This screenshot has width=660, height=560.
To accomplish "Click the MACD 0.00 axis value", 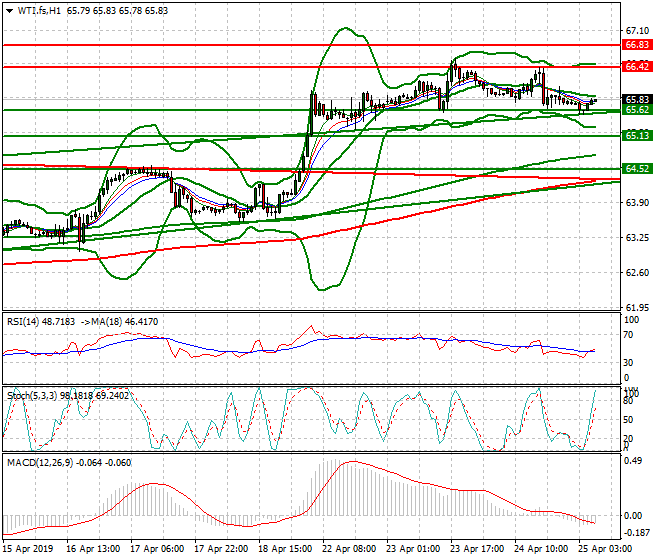I will 633,516.
